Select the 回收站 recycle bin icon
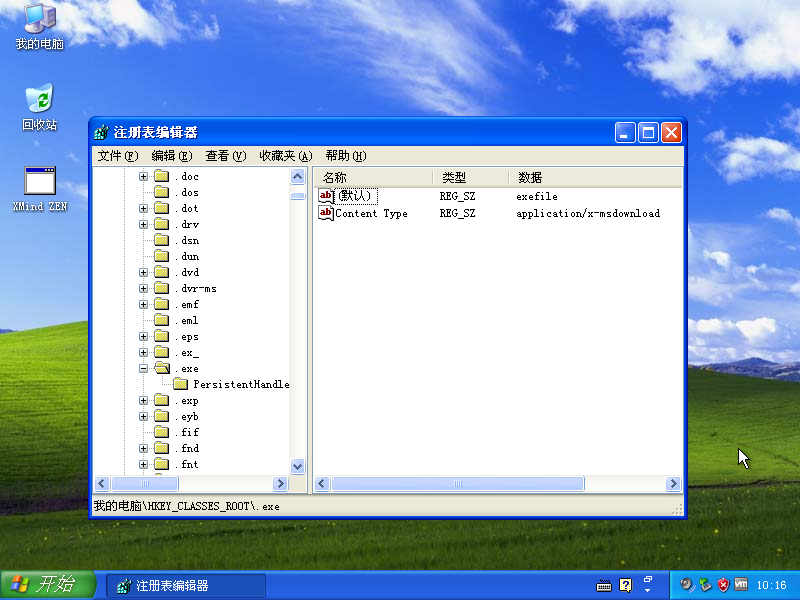 coord(40,108)
